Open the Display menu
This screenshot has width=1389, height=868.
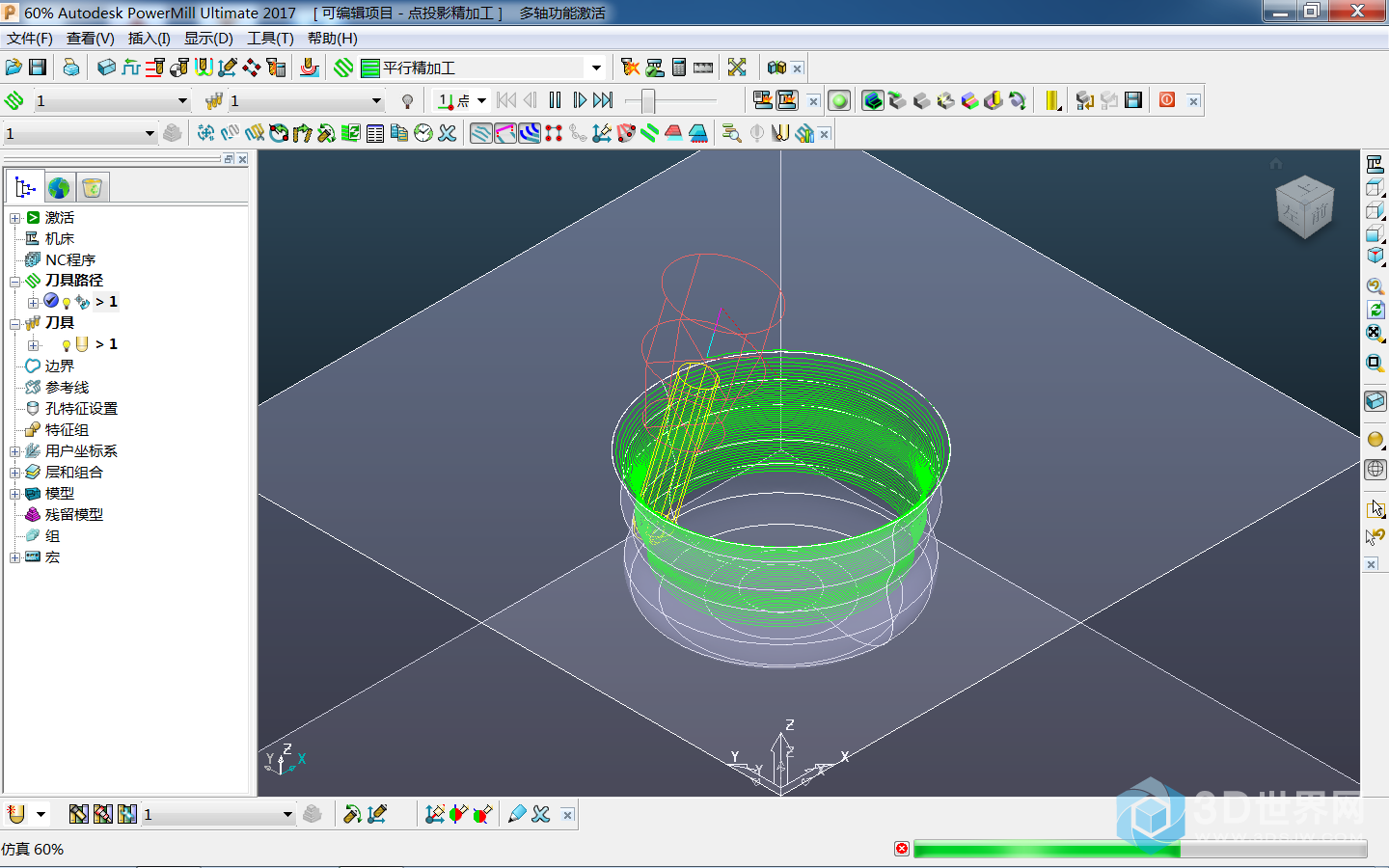point(208,38)
